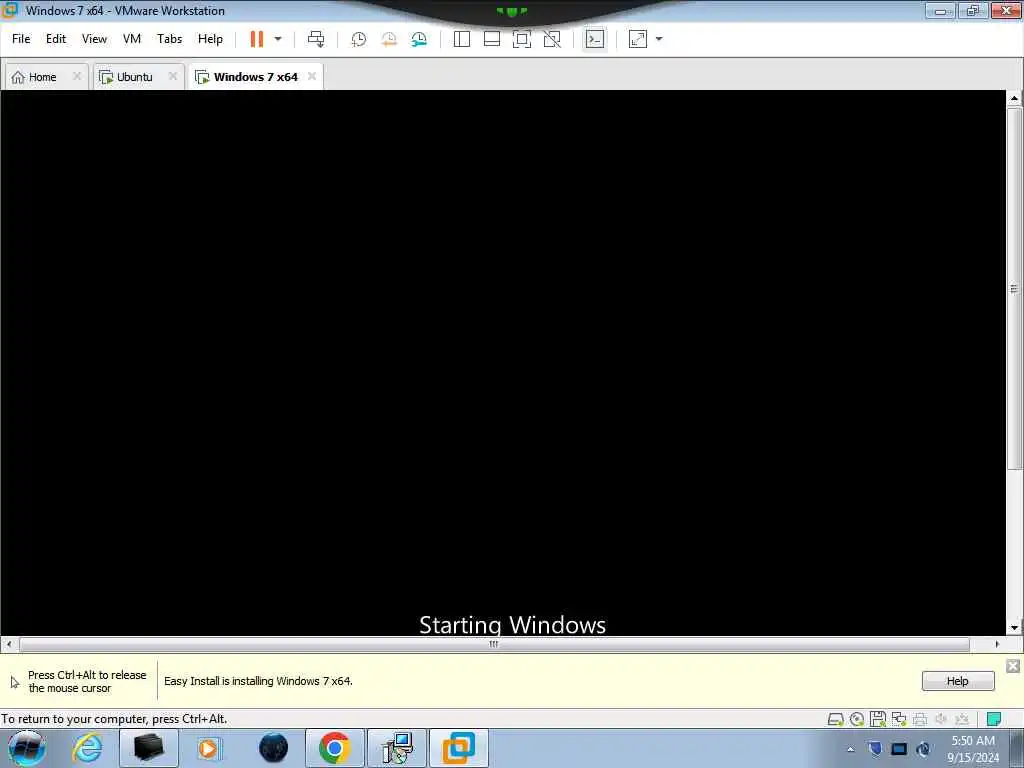Click the vertical scrollbar up arrow
Viewport: 1024px width, 768px height.
click(1014, 99)
